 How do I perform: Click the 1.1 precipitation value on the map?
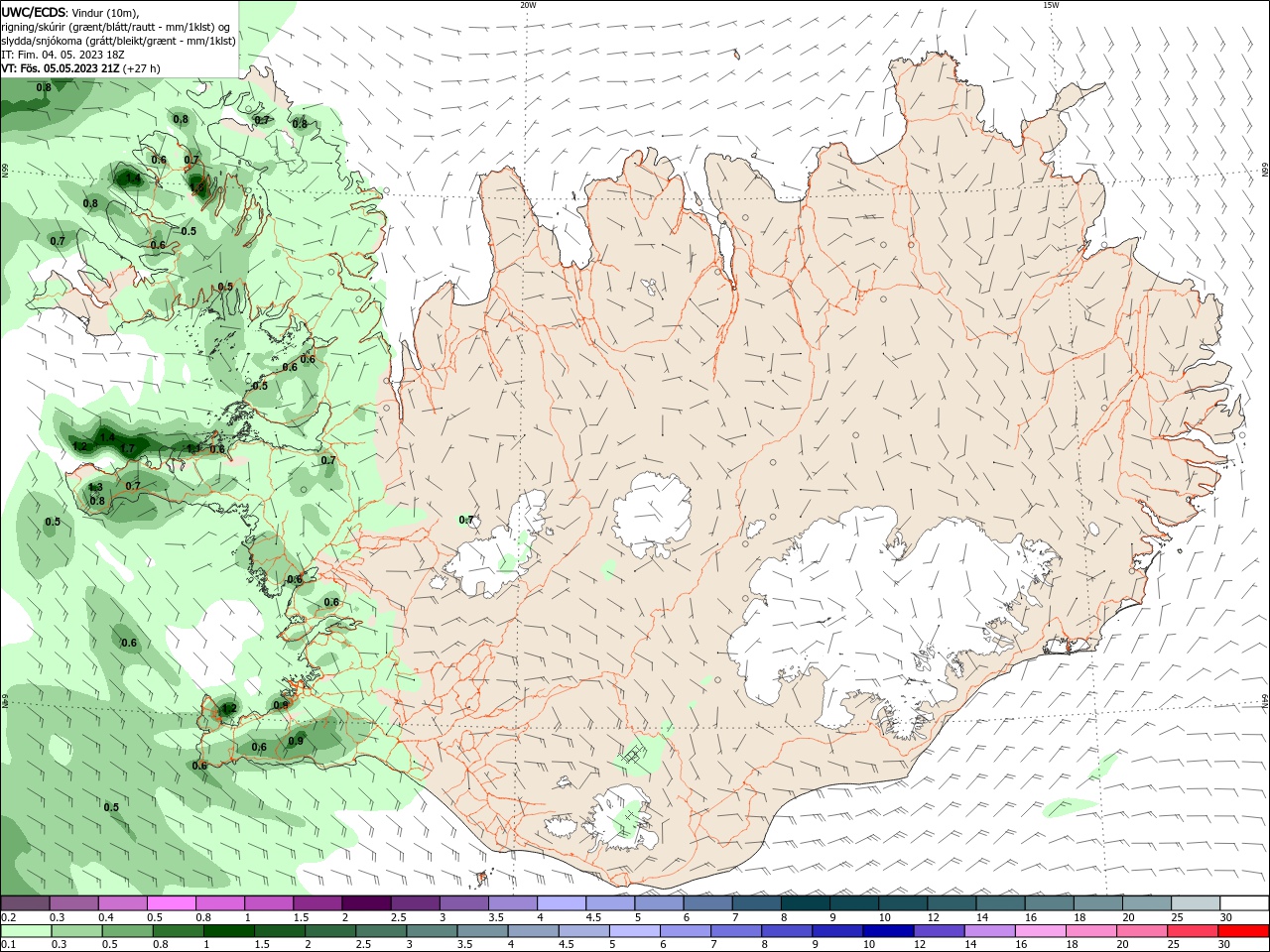coord(194,449)
